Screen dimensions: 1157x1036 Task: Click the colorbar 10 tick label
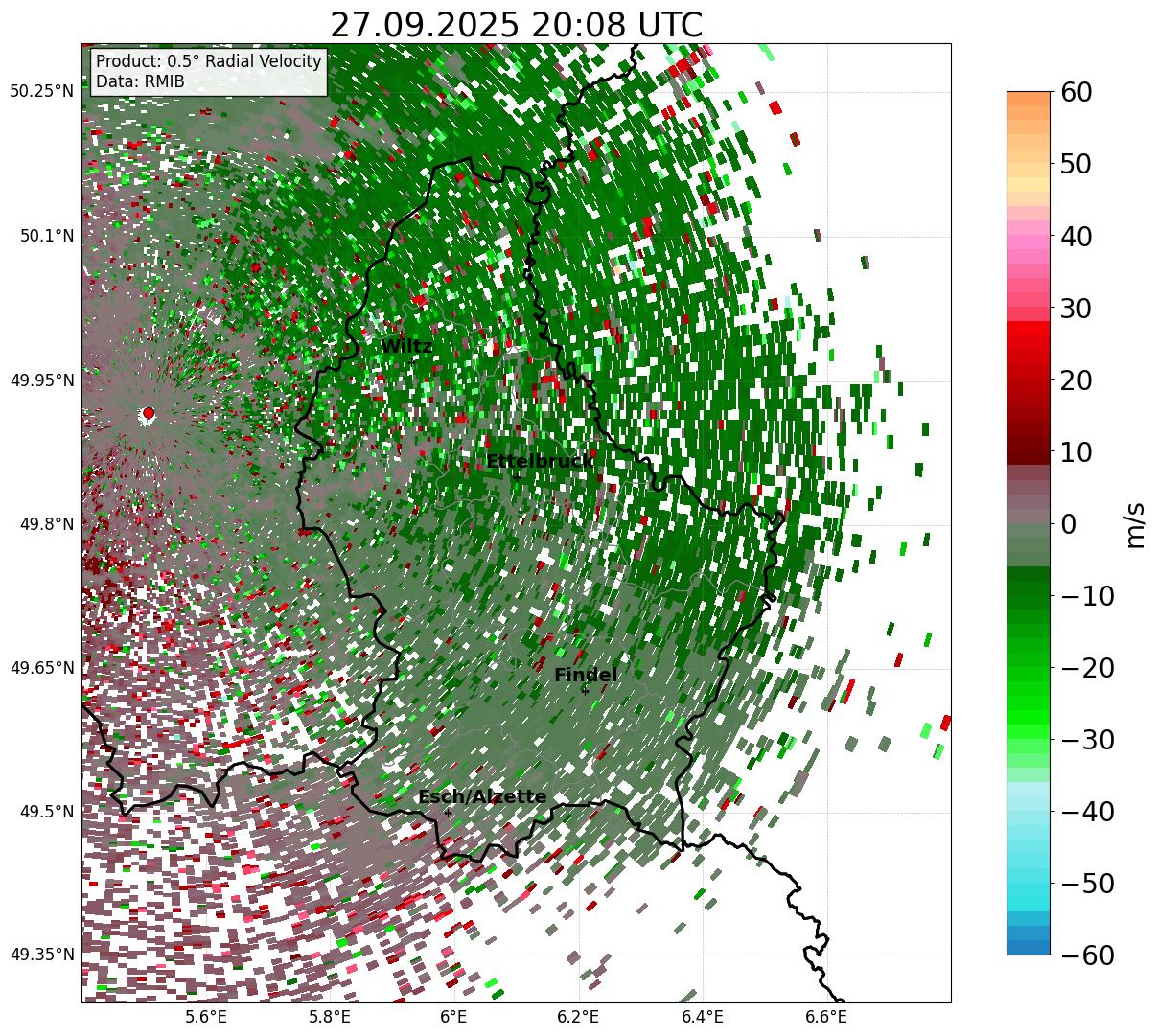tap(1077, 452)
